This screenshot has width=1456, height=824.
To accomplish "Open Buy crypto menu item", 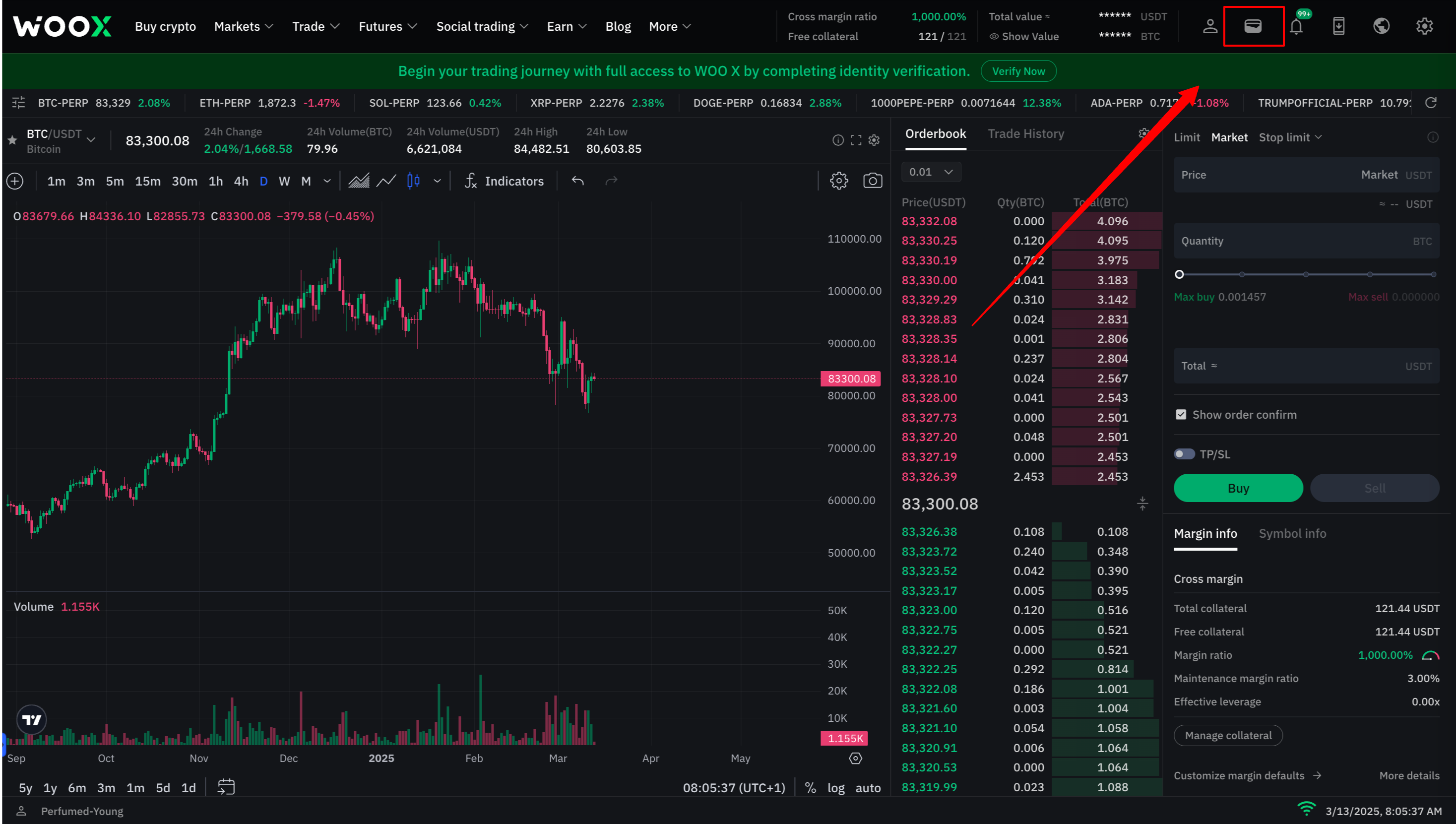I will pyautogui.click(x=165, y=26).
